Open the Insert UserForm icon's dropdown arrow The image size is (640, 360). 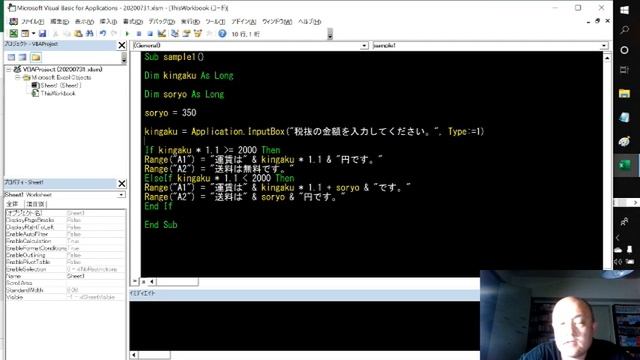pyautogui.click(x=33, y=33)
